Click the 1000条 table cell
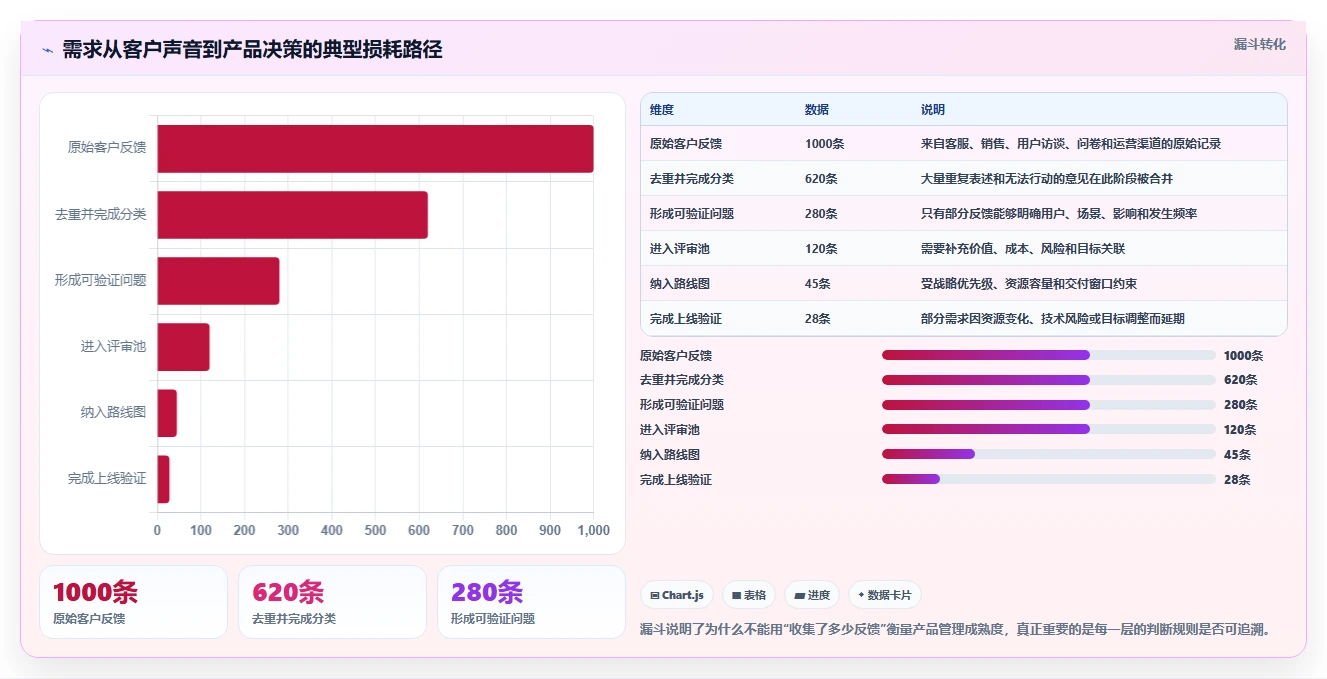The image size is (1327, 679). (825, 144)
